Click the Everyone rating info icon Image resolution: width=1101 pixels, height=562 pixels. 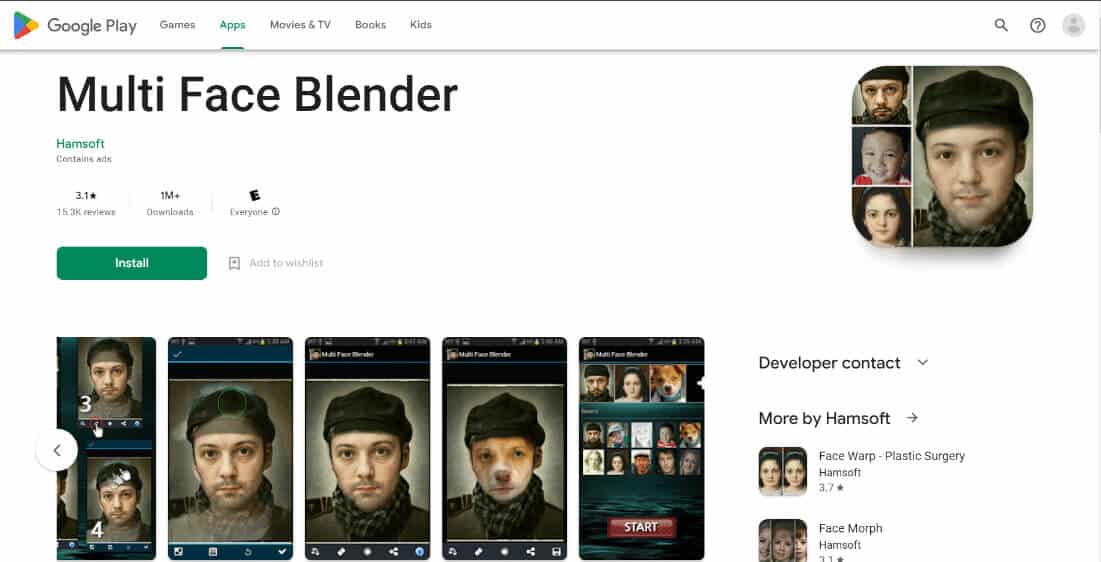(276, 211)
